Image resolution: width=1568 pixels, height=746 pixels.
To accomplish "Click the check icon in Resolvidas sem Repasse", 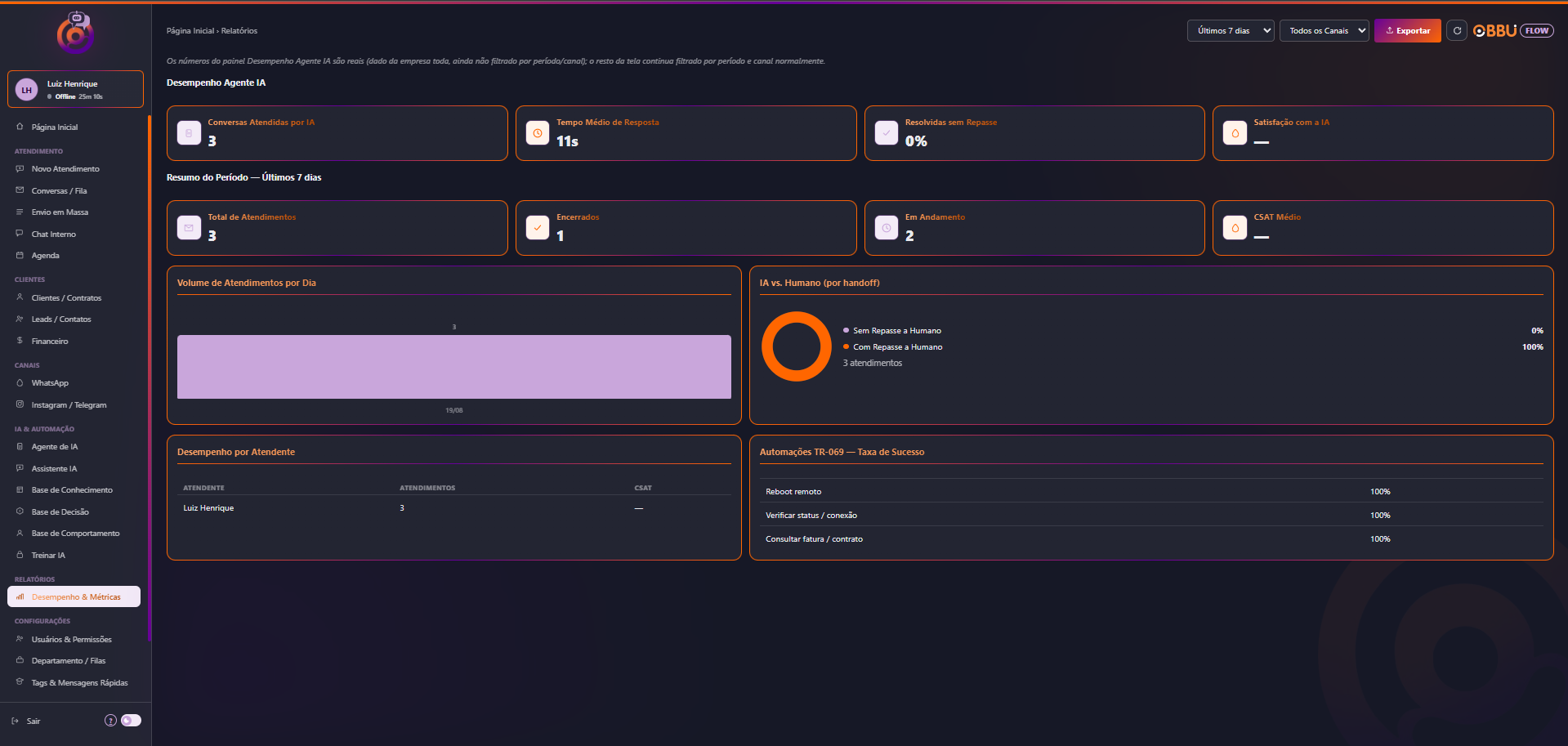I will [x=887, y=133].
